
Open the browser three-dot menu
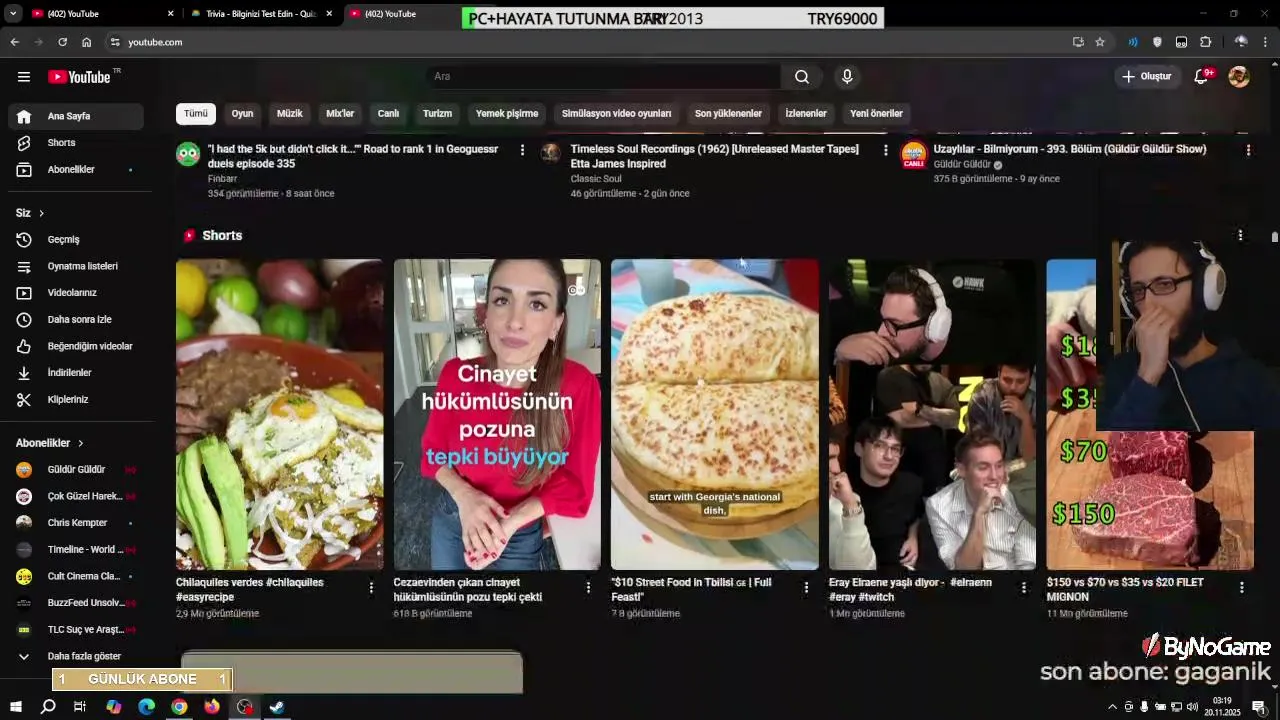click(x=1266, y=42)
